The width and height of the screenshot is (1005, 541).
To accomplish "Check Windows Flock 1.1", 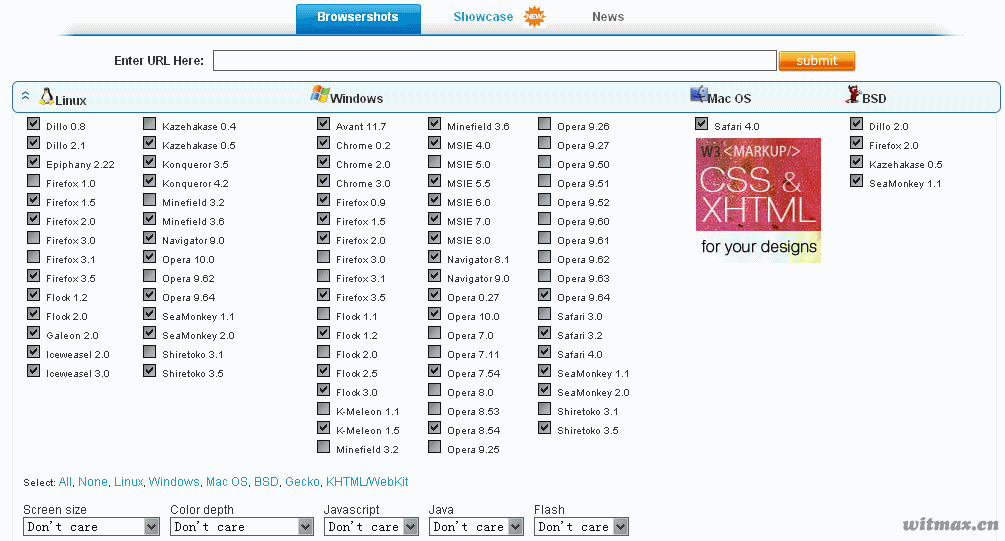I will pos(323,313).
